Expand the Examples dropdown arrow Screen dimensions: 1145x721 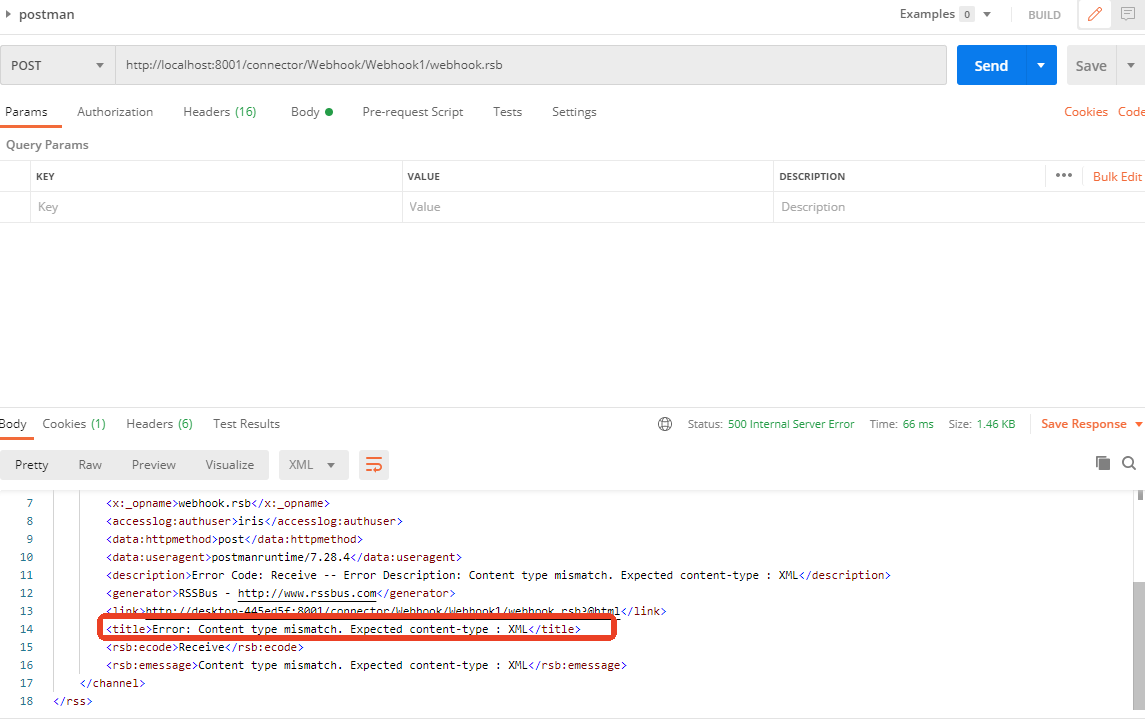987,15
